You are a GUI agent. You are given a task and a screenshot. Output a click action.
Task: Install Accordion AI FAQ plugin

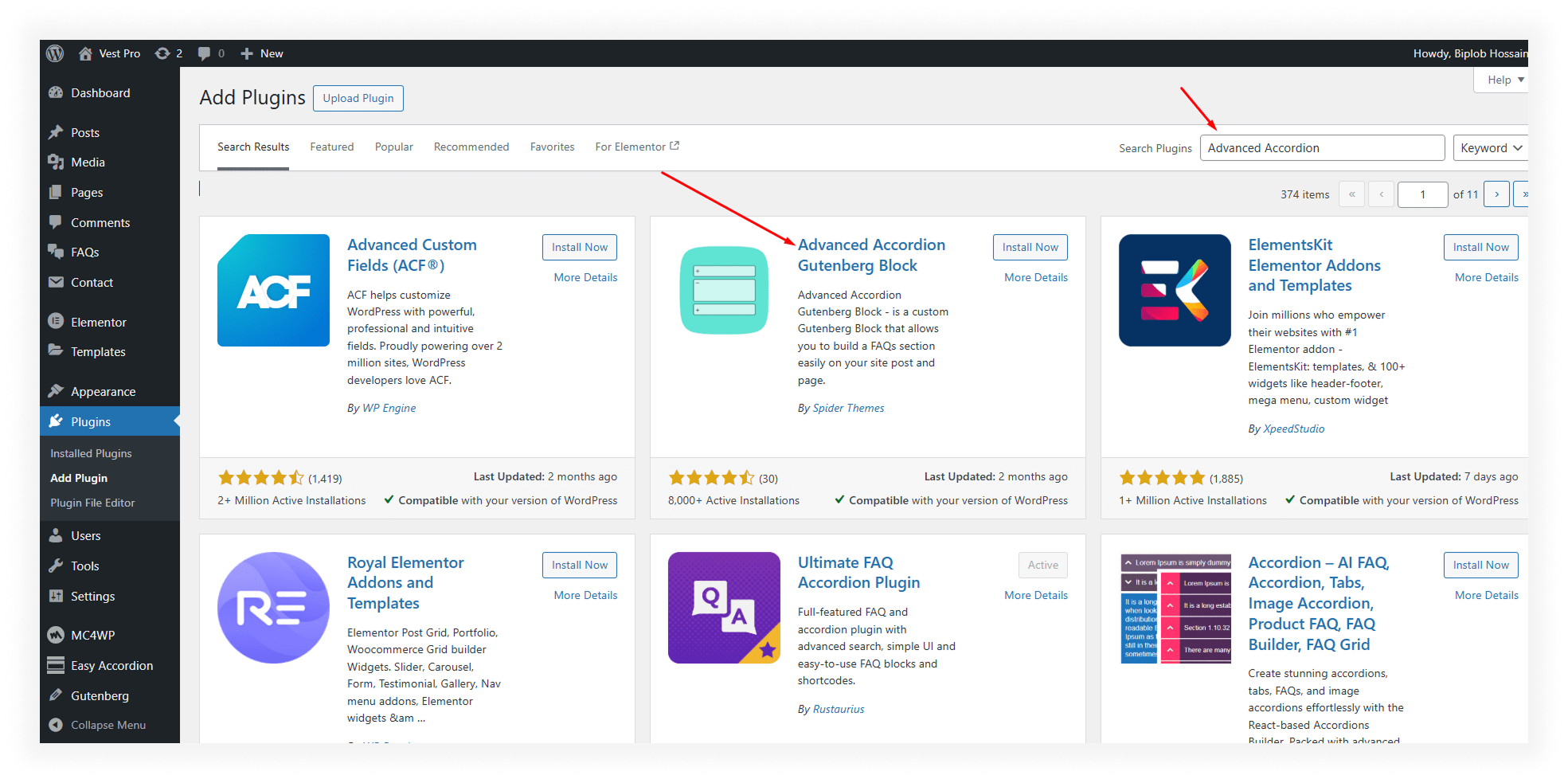(1481, 565)
